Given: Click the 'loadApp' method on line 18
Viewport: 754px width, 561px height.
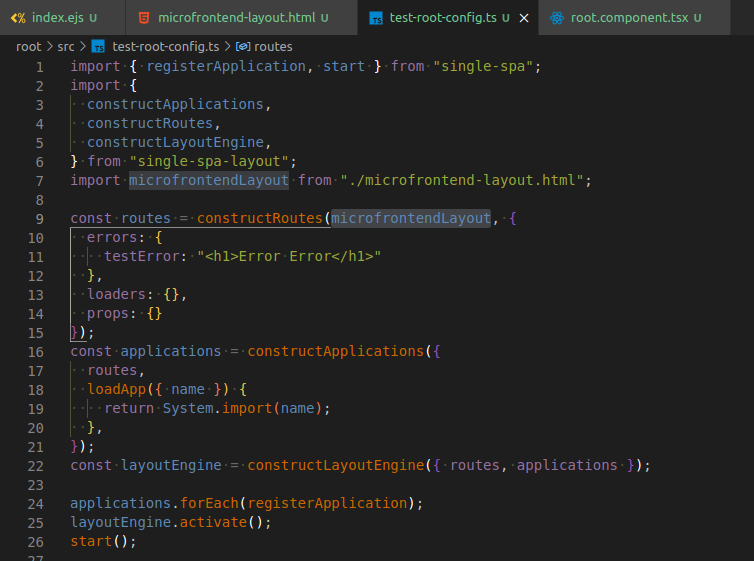Looking at the screenshot, I should click(116, 389).
